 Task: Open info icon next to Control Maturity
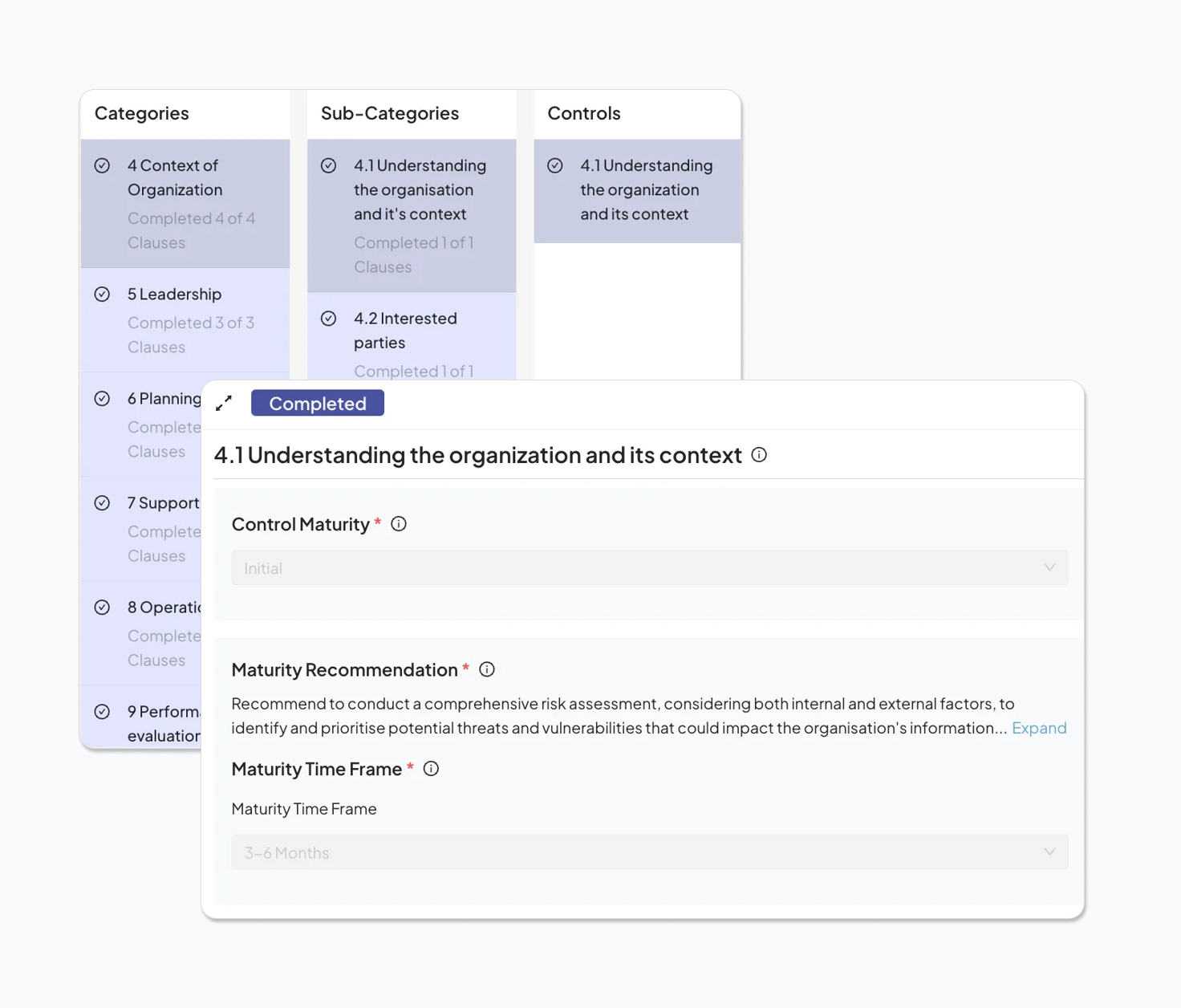[x=399, y=524]
